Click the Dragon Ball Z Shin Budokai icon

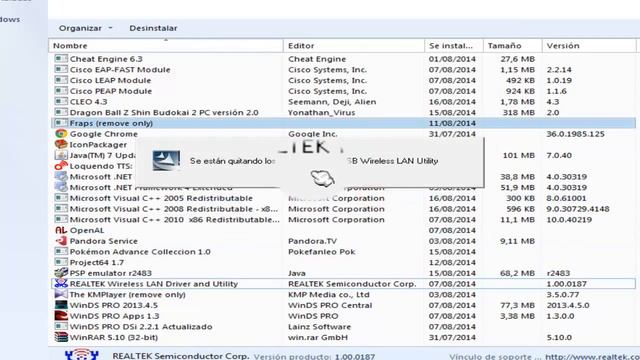(x=61, y=112)
